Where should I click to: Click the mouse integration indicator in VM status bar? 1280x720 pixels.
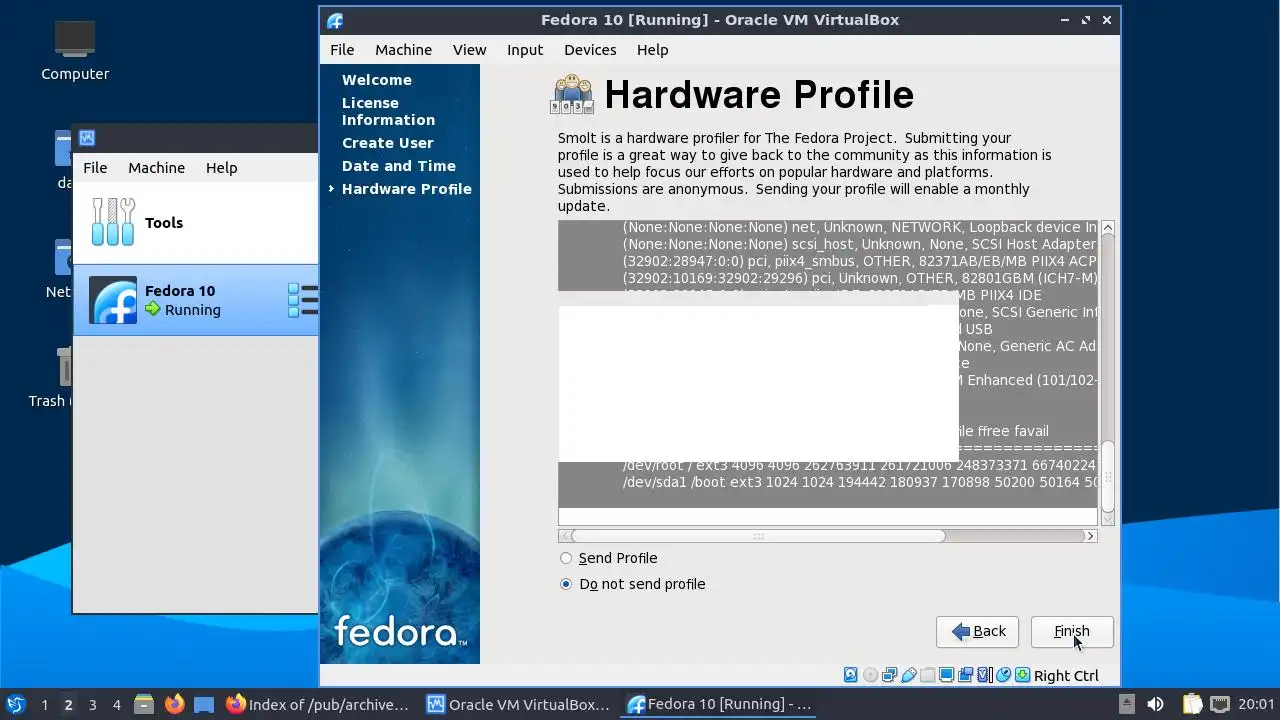pyautogui.click(x=1004, y=675)
